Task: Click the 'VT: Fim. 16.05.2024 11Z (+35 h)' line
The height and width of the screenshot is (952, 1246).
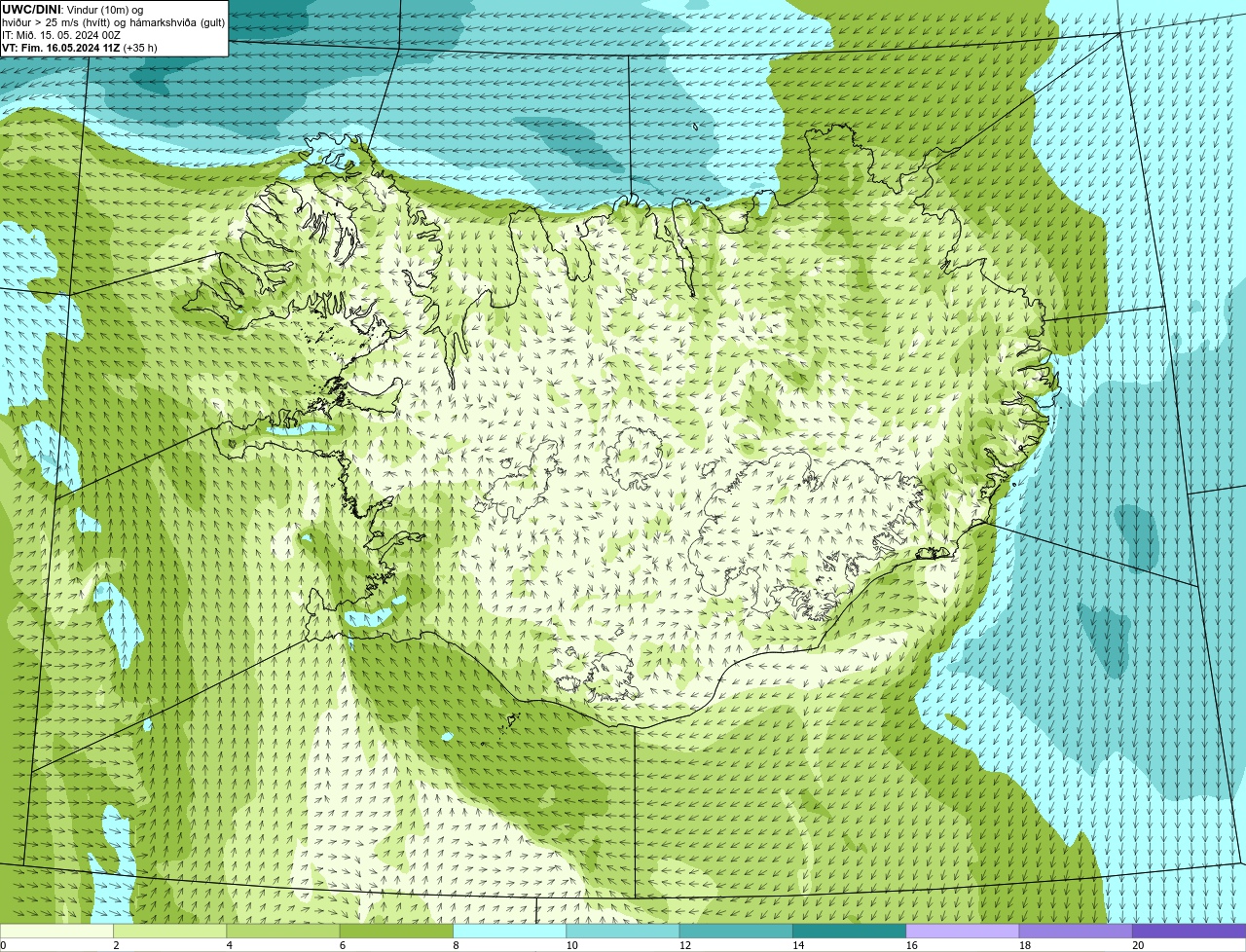Action: pos(80,48)
